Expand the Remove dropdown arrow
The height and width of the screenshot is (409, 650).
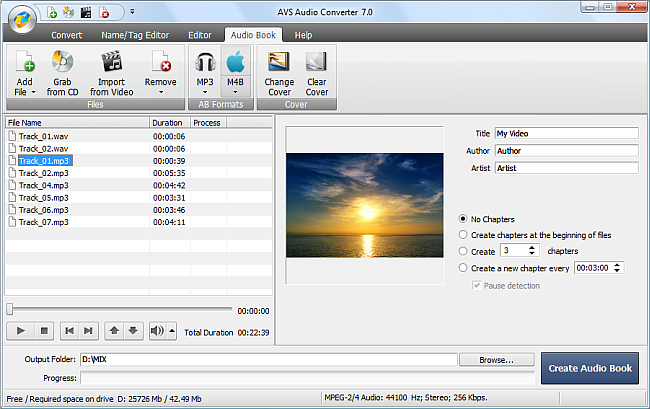(x=161, y=92)
